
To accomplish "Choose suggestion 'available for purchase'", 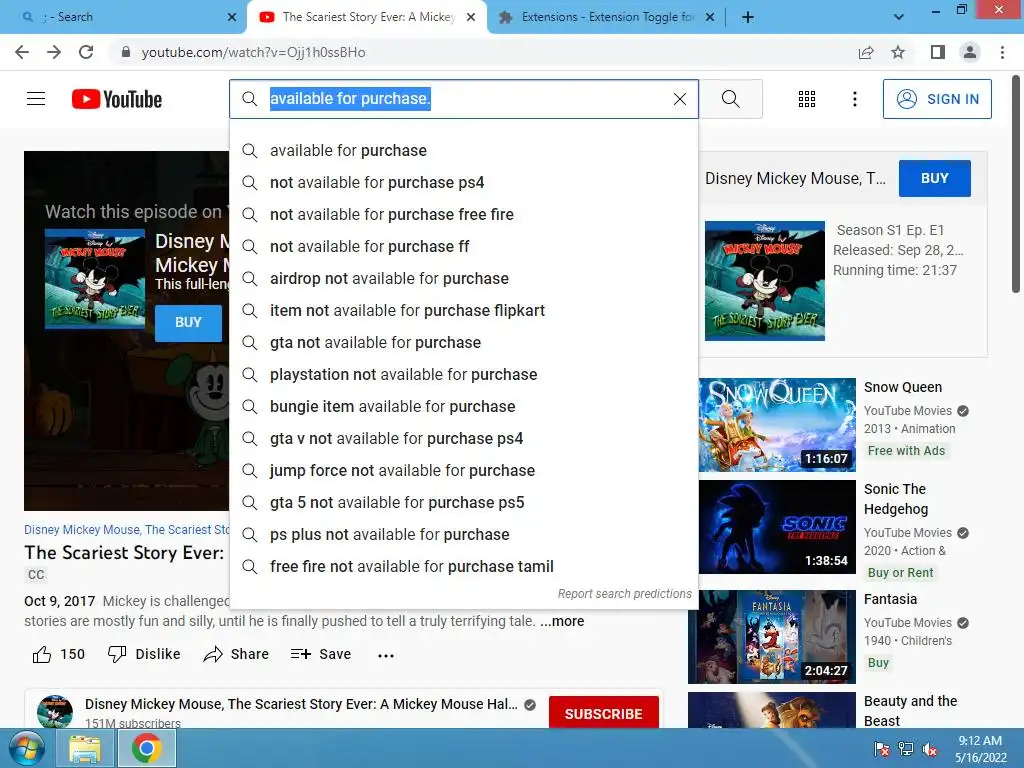I will (x=464, y=150).
